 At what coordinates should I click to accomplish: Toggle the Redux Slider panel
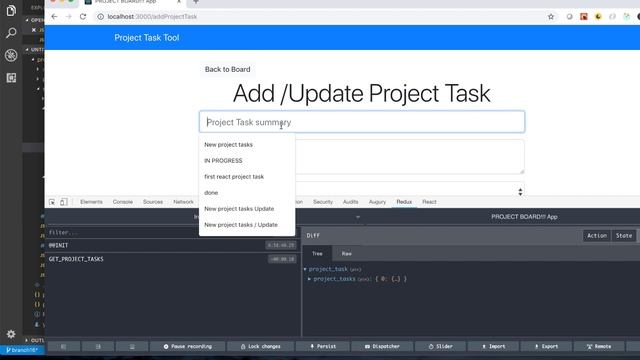point(440,346)
